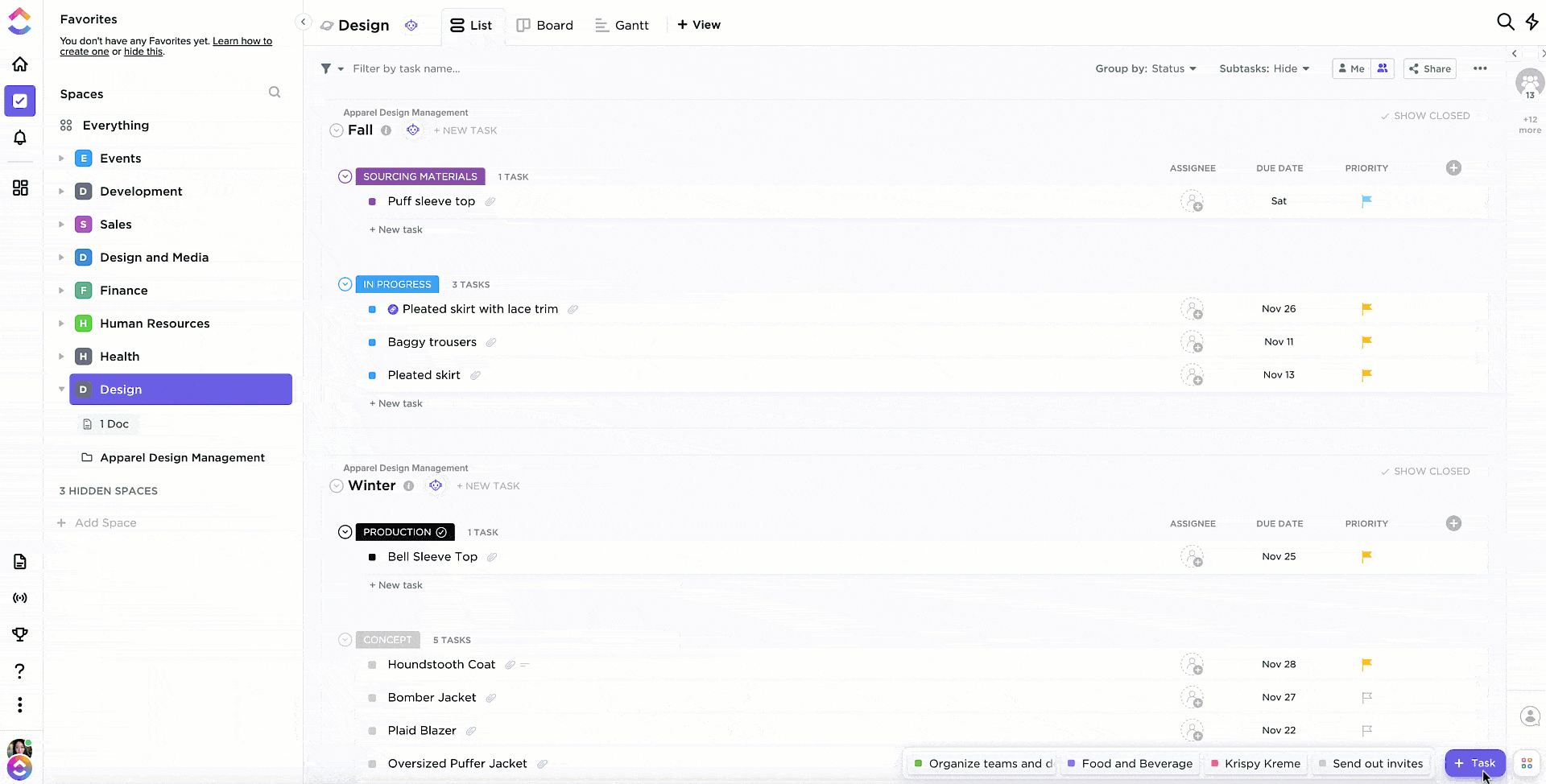Collapse the Concept group
This screenshot has width=1546, height=784.
point(345,640)
